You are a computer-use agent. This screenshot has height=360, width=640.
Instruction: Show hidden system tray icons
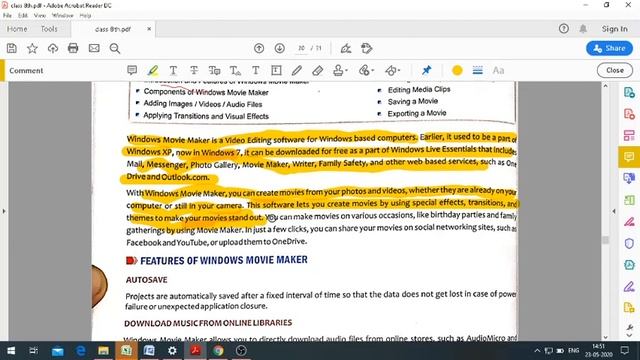537,351
